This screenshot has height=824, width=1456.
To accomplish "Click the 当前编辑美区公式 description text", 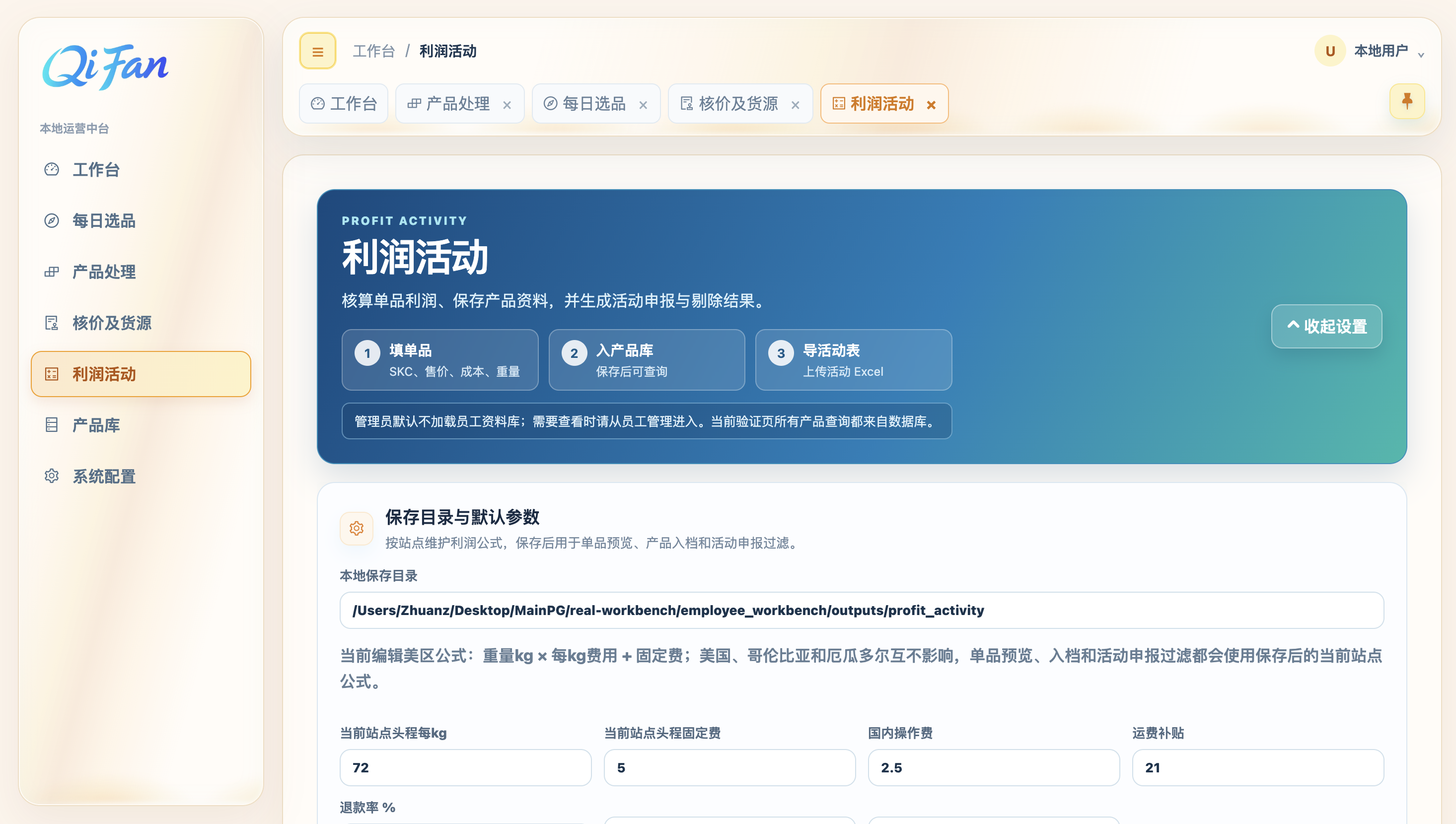I will (862, 668).
